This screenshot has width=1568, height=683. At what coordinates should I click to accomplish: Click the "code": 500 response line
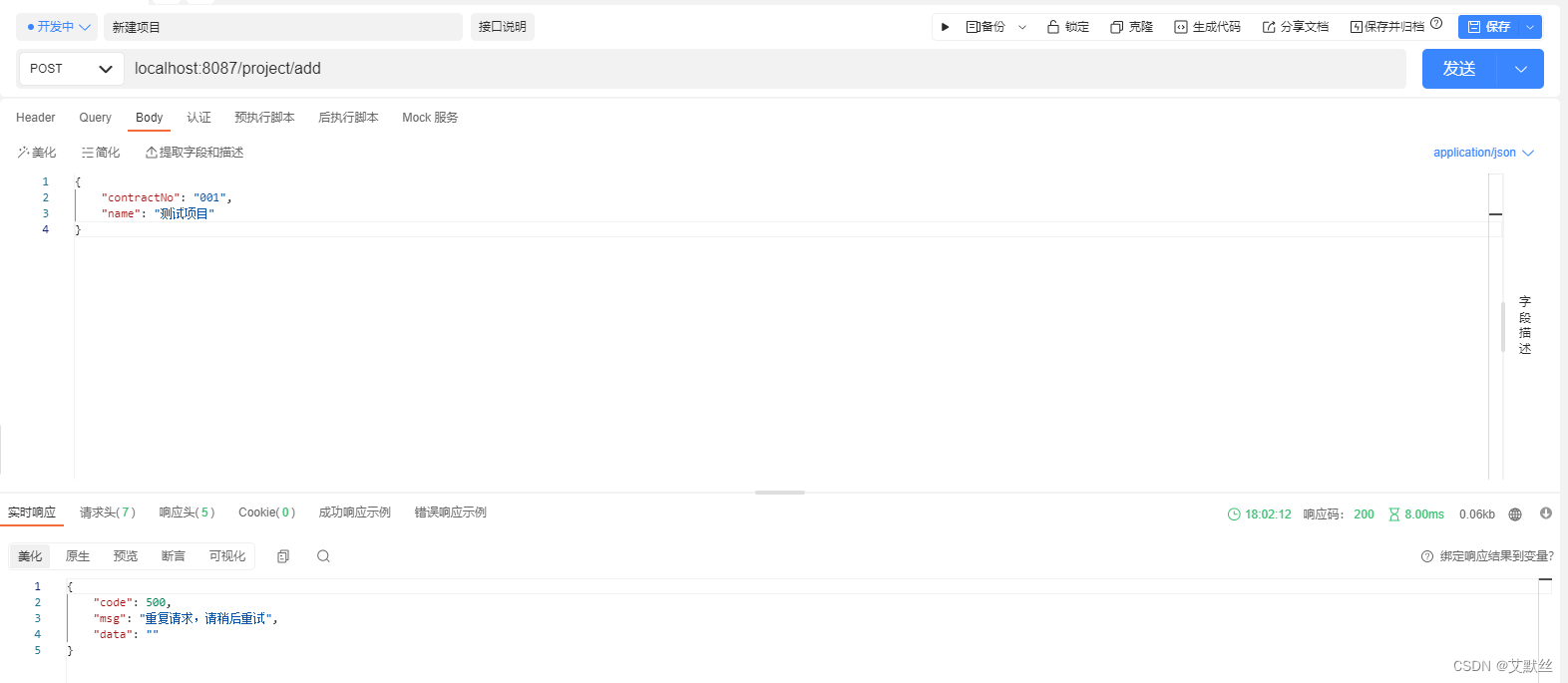pyautogui.click(x=133, y=602)
